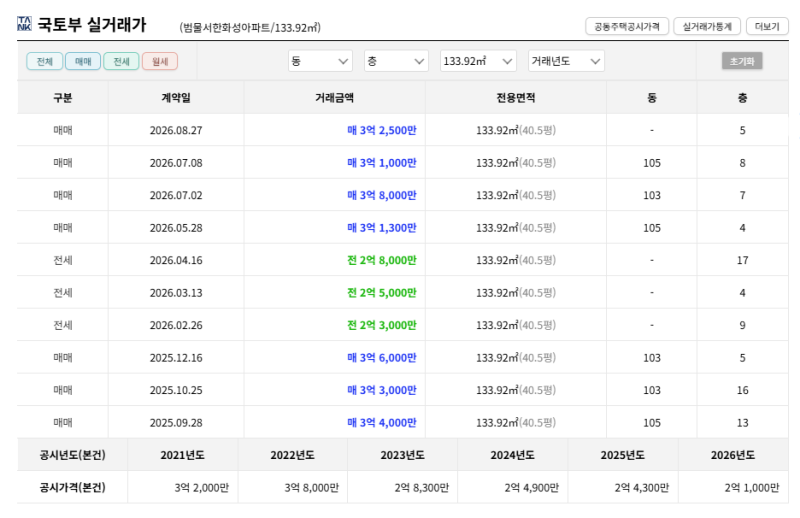Select contract date 2026.05.28
The width and height of the screenshot is (800, 518).
[176, 228]
